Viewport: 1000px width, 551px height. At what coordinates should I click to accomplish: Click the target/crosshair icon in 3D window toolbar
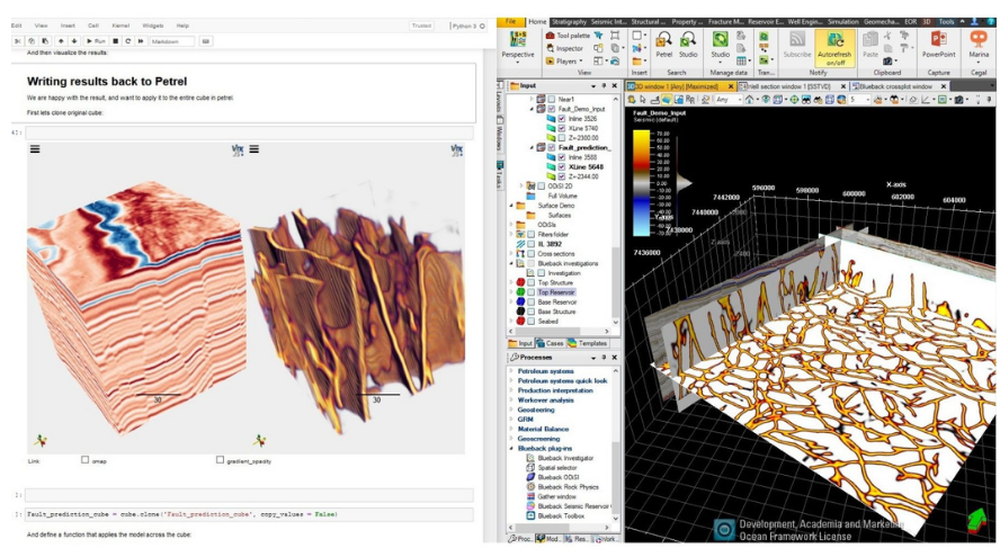click(x=794, y=99)
